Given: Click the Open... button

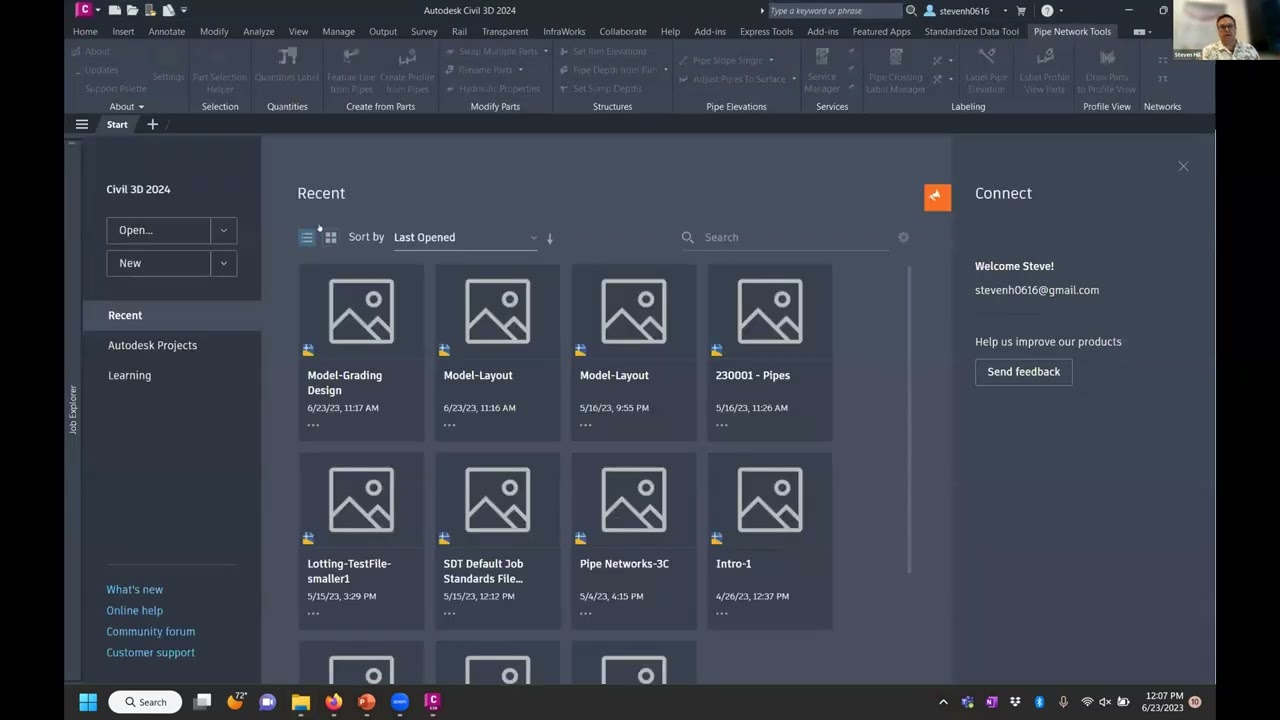Looking at the screenshot, I should (x=159, y=230).
